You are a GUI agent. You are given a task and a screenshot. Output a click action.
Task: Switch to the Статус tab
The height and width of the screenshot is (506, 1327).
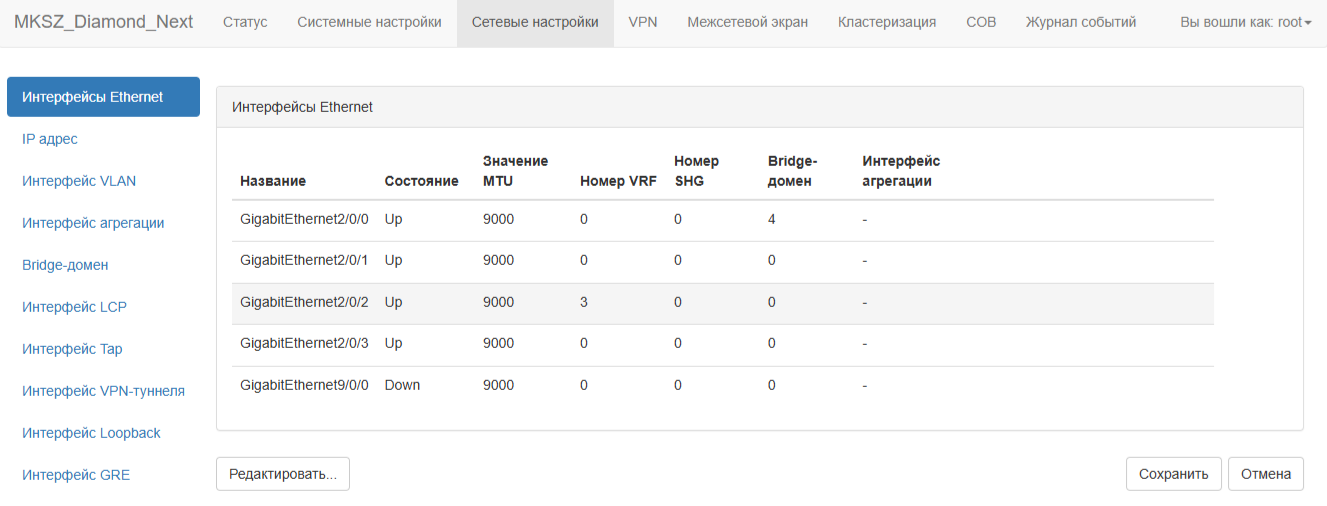[x=245, y=22]
